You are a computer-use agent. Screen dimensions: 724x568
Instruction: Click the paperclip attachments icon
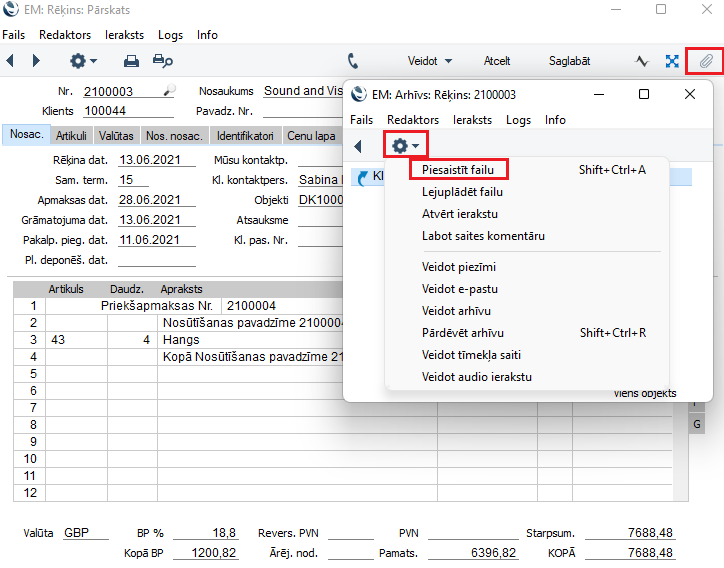click(x=705, y=61)
